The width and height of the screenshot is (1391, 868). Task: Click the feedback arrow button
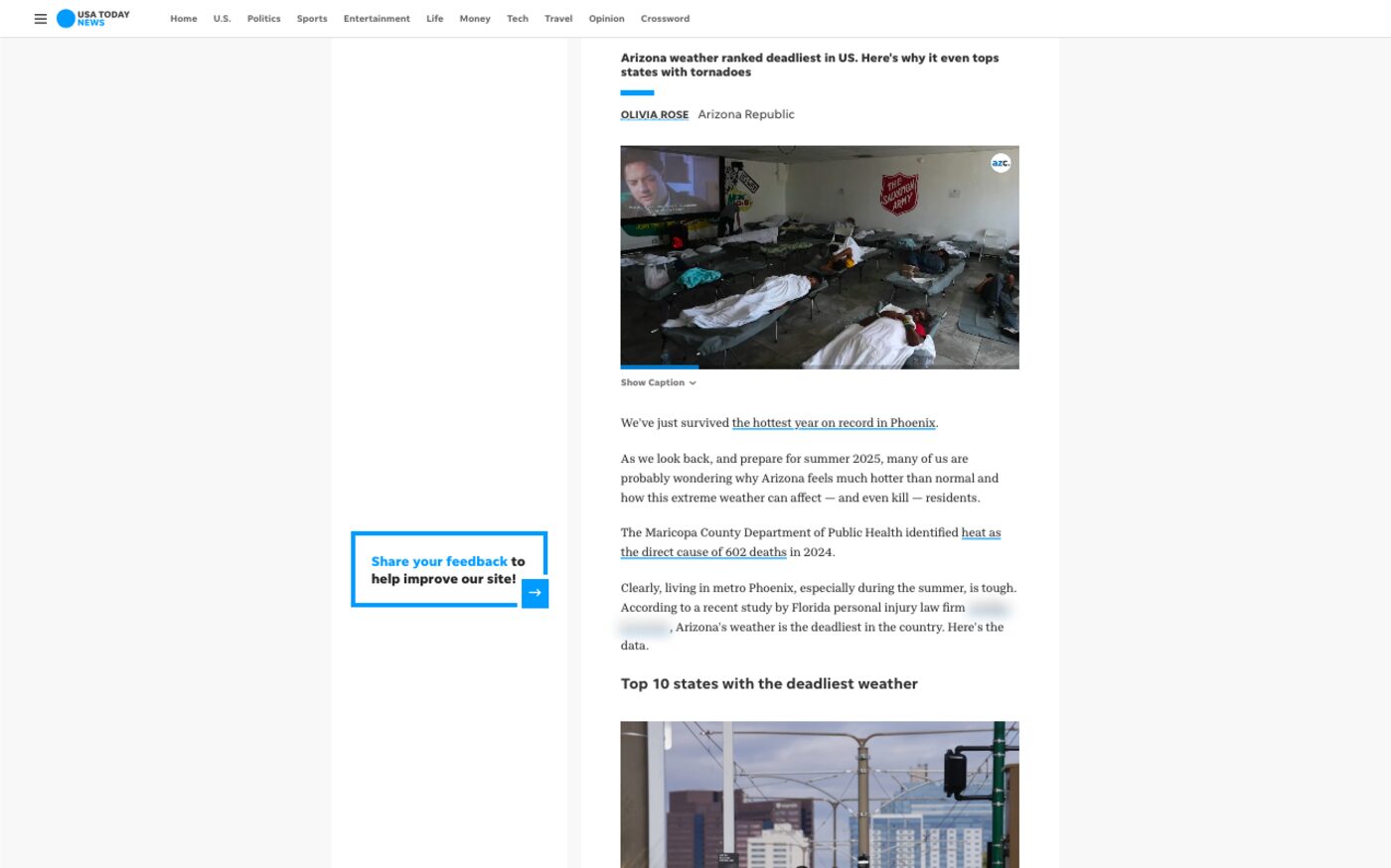(535, 593)
